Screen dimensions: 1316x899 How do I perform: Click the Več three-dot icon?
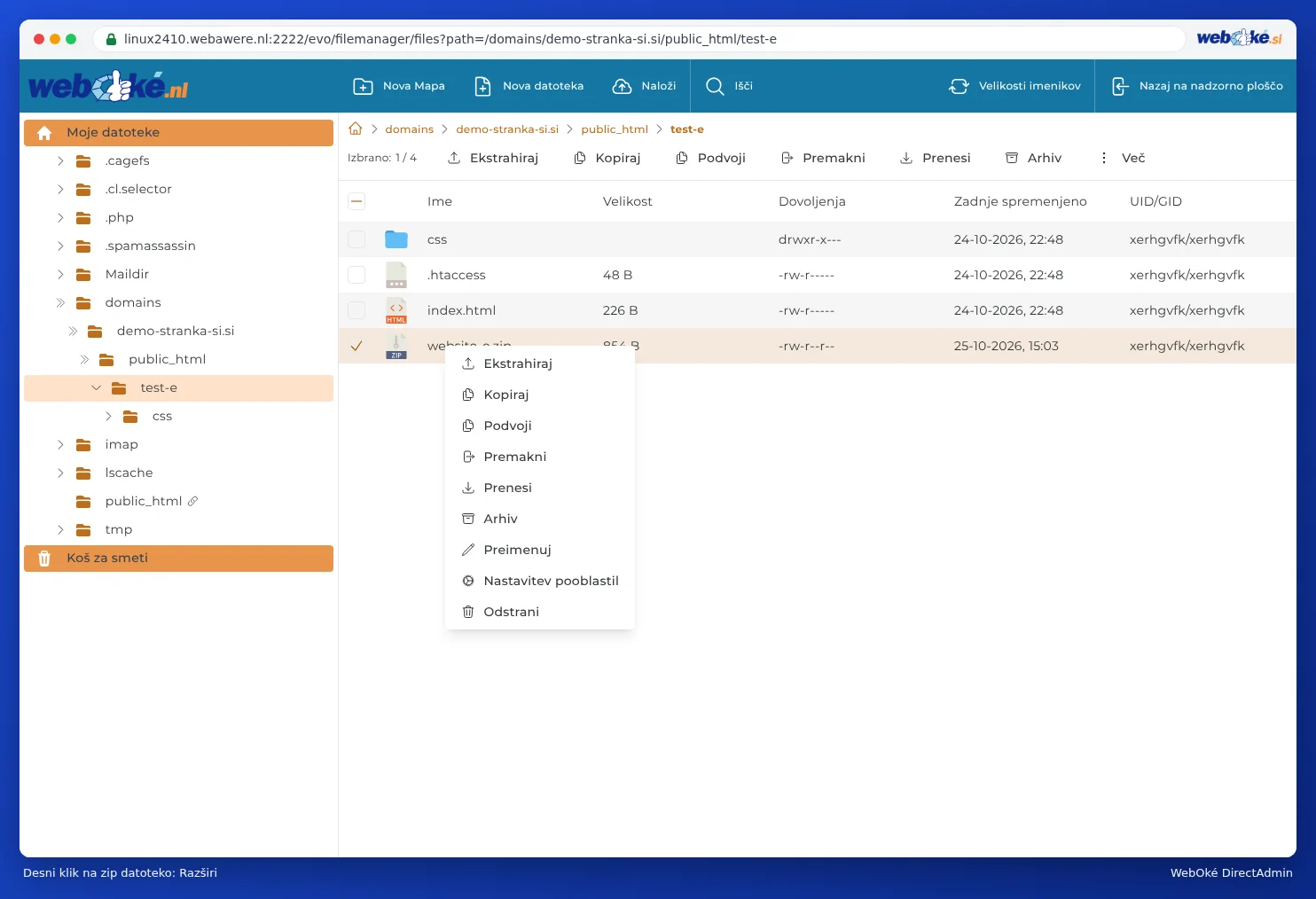[x=1104, y=158]
